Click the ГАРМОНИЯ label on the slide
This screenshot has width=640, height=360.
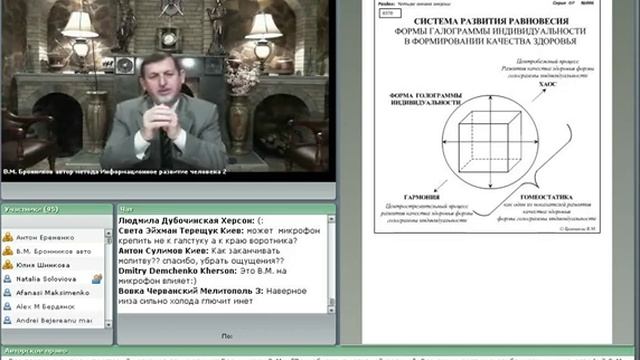[422, 197]
